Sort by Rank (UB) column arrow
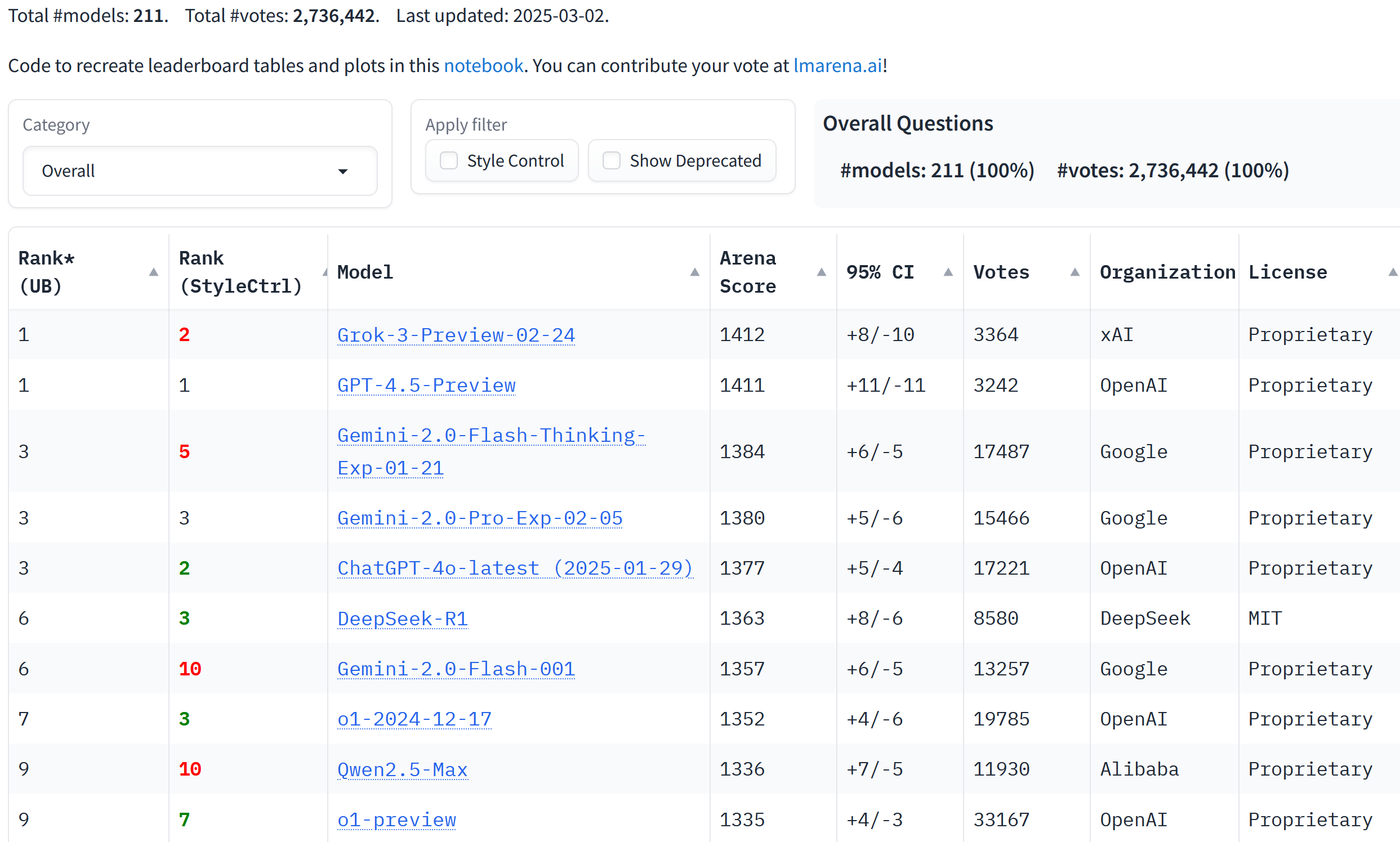Viewport: 1400px width, 842px height. coord(153,272)
